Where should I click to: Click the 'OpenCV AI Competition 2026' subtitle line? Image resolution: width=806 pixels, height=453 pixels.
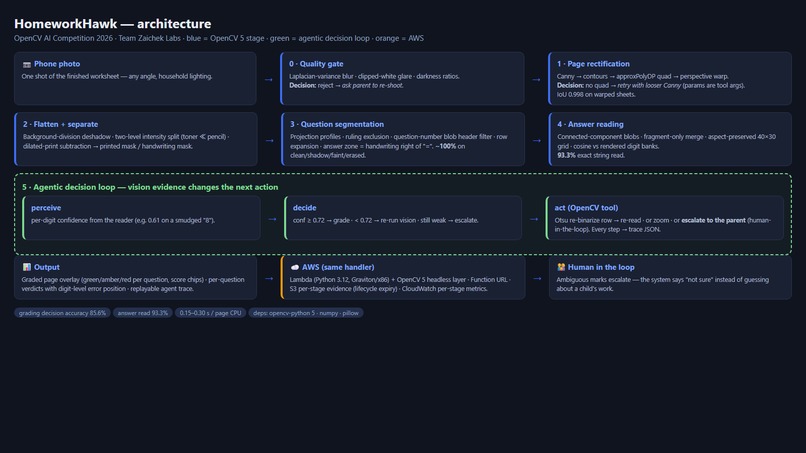(x=218, y=39)
